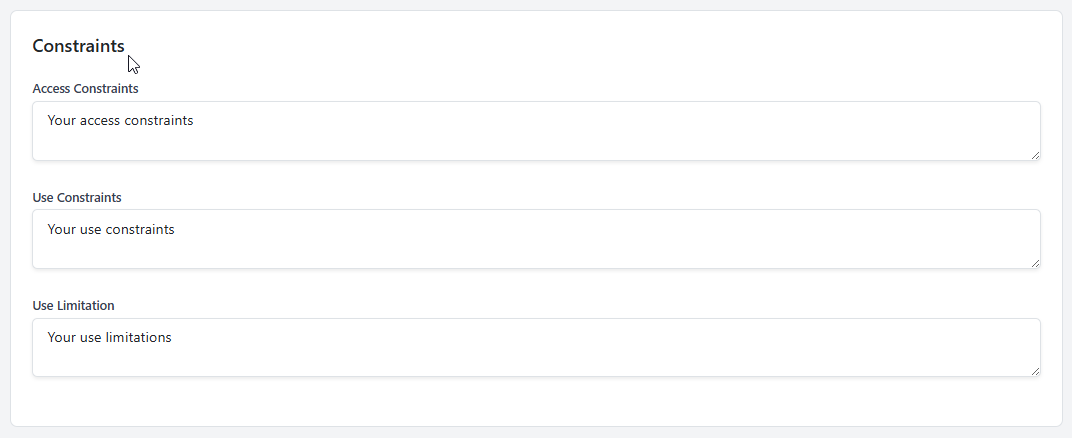This screenshot has height=438, width=1072.
Task: Click the Use Limitation field label
Action: point(73,305)
